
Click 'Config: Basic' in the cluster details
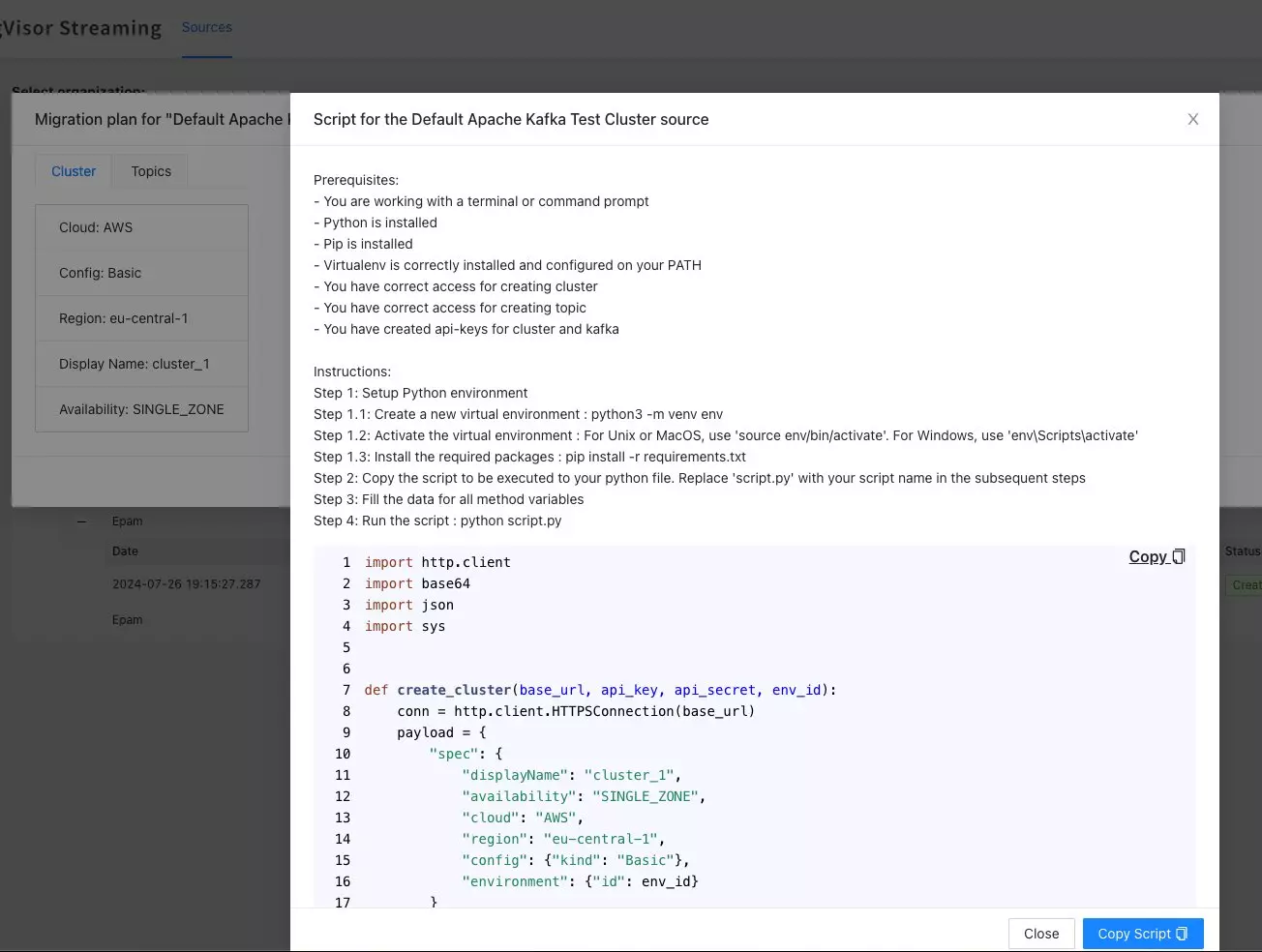point(100,273)
